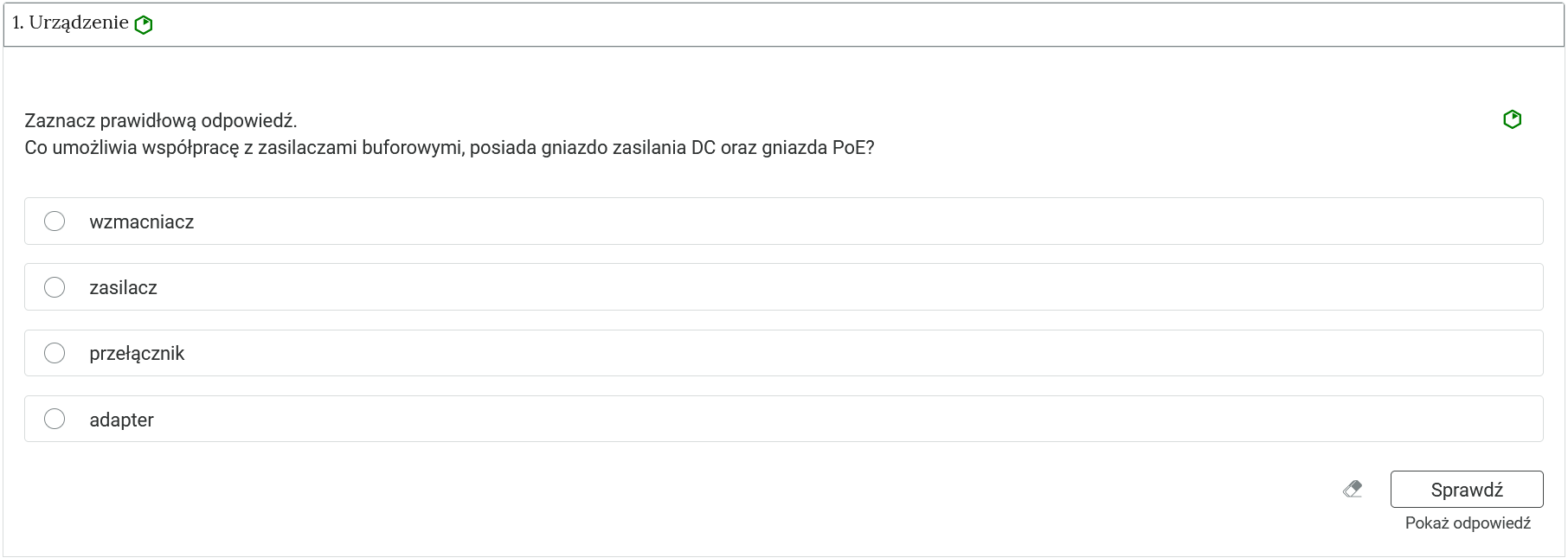Select the wzmacniacz radio button

click(x=55, y=221)
